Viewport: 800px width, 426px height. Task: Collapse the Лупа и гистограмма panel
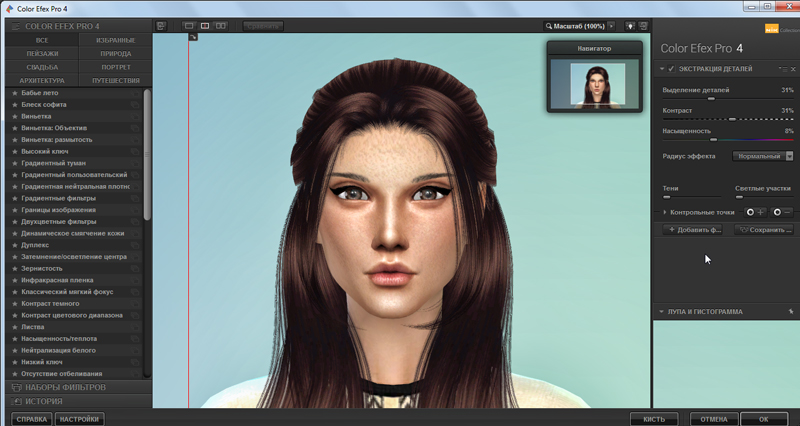click(661, 311)
